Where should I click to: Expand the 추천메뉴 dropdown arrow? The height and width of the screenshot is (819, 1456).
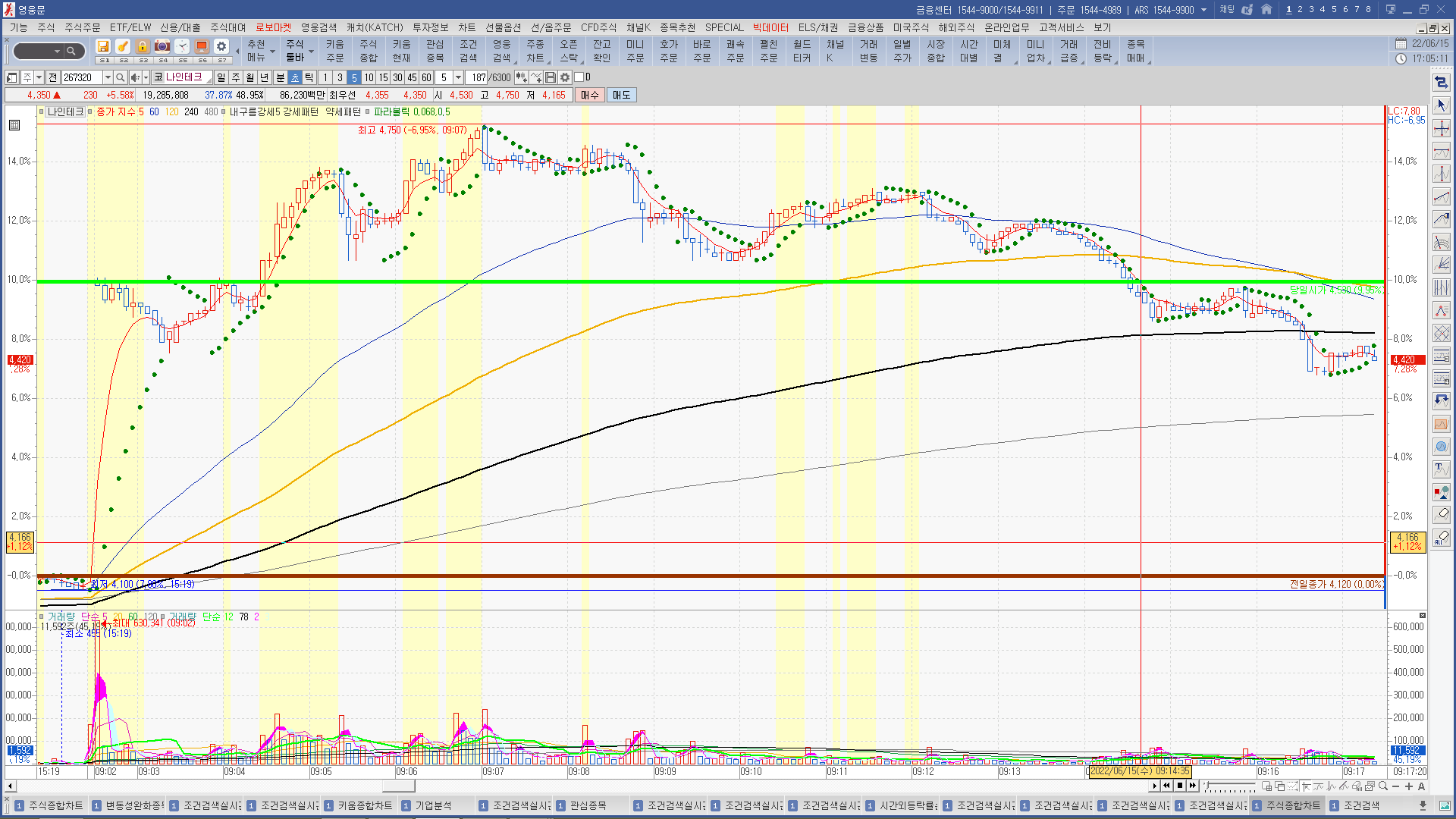[x=272, y=52]
